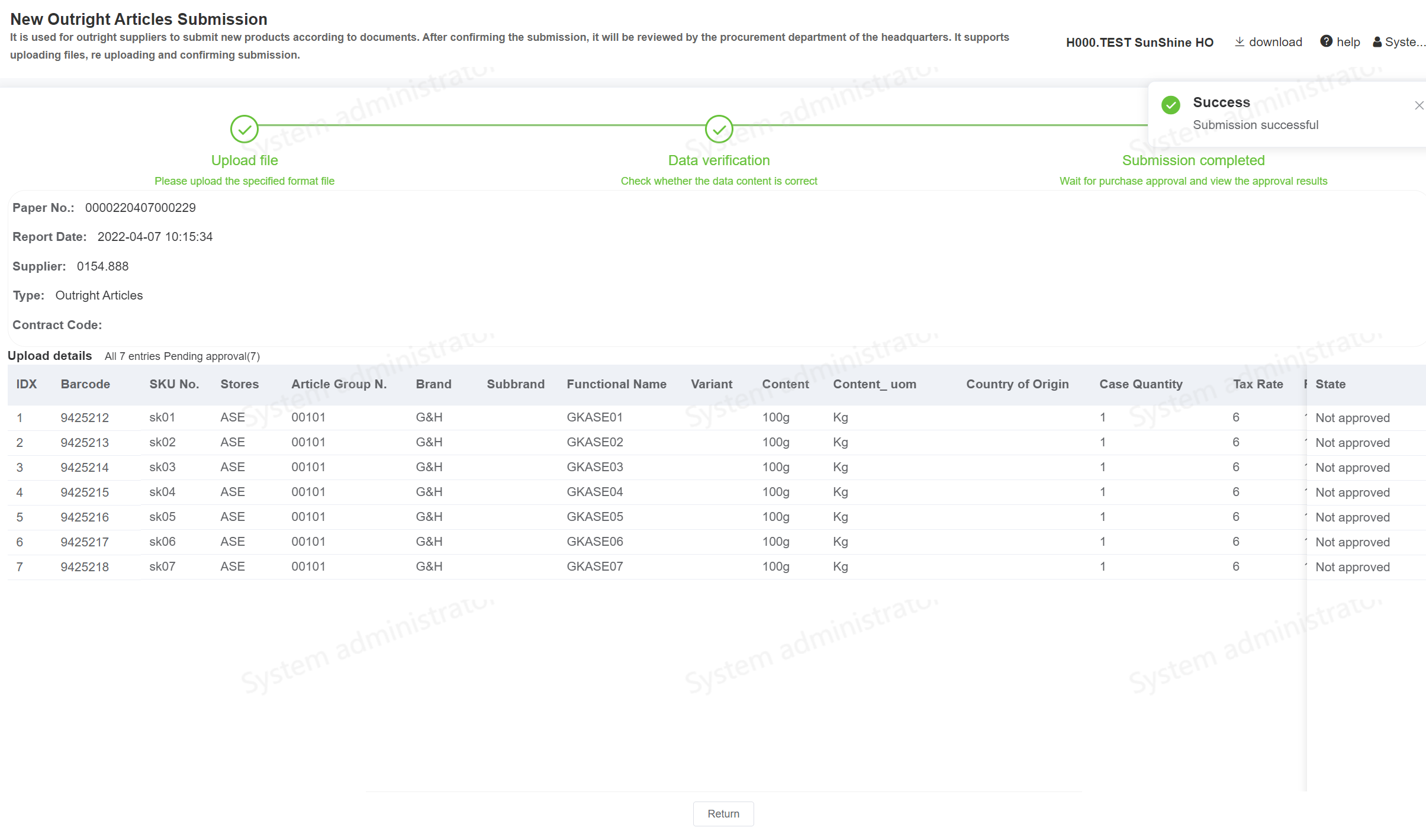Click the Upload file step title
Image resolution: width=1426 pixels, height=840 pixels.
click(244, 160)
